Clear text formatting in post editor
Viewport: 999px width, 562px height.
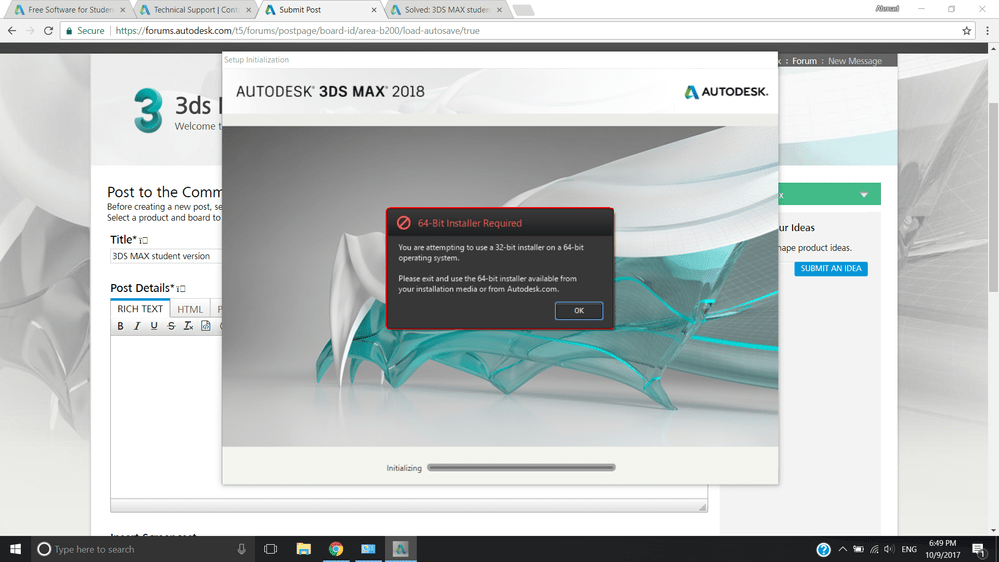(188, 326)
